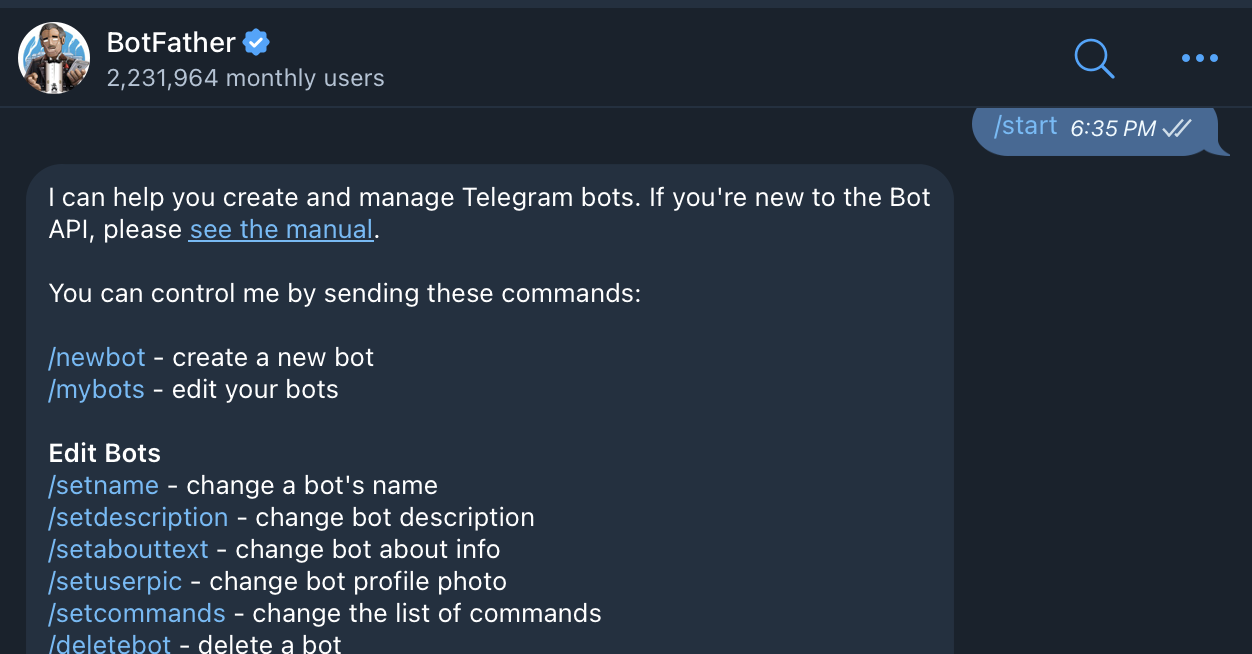Open the "see the manual" link
The image size is (1252, 654).
(x=281, y=229)
